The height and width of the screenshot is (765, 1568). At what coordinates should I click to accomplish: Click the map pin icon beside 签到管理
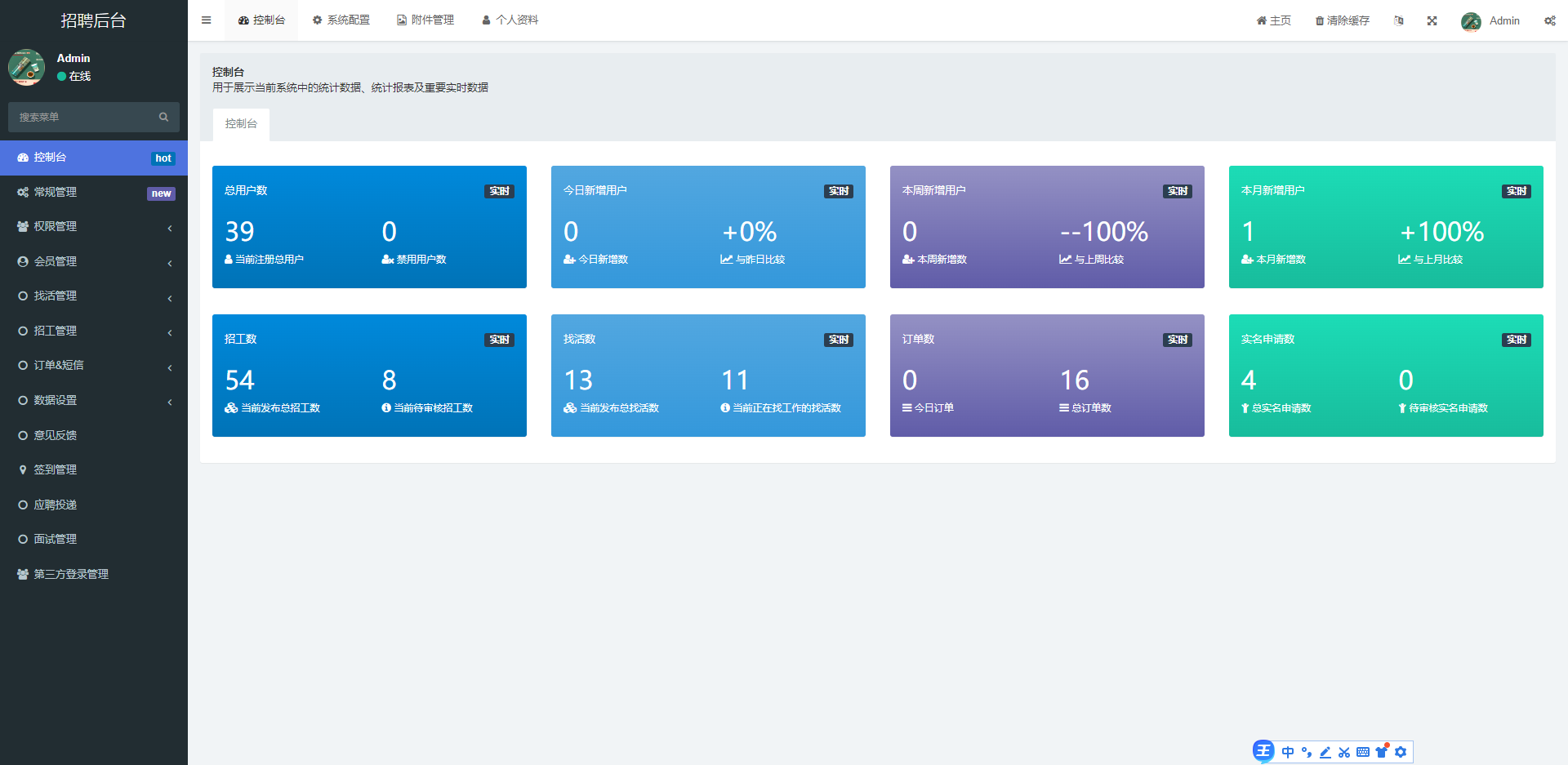(23, 470)
